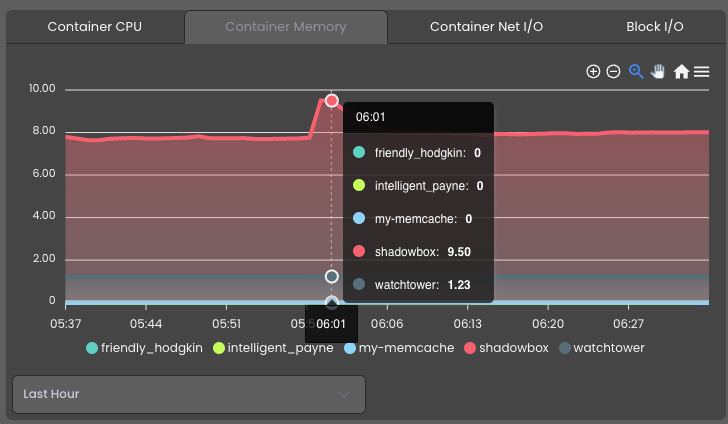728x424 pixels.
Task: Click the chevron arrow in Last Hour selector
Action: point(344,395)
